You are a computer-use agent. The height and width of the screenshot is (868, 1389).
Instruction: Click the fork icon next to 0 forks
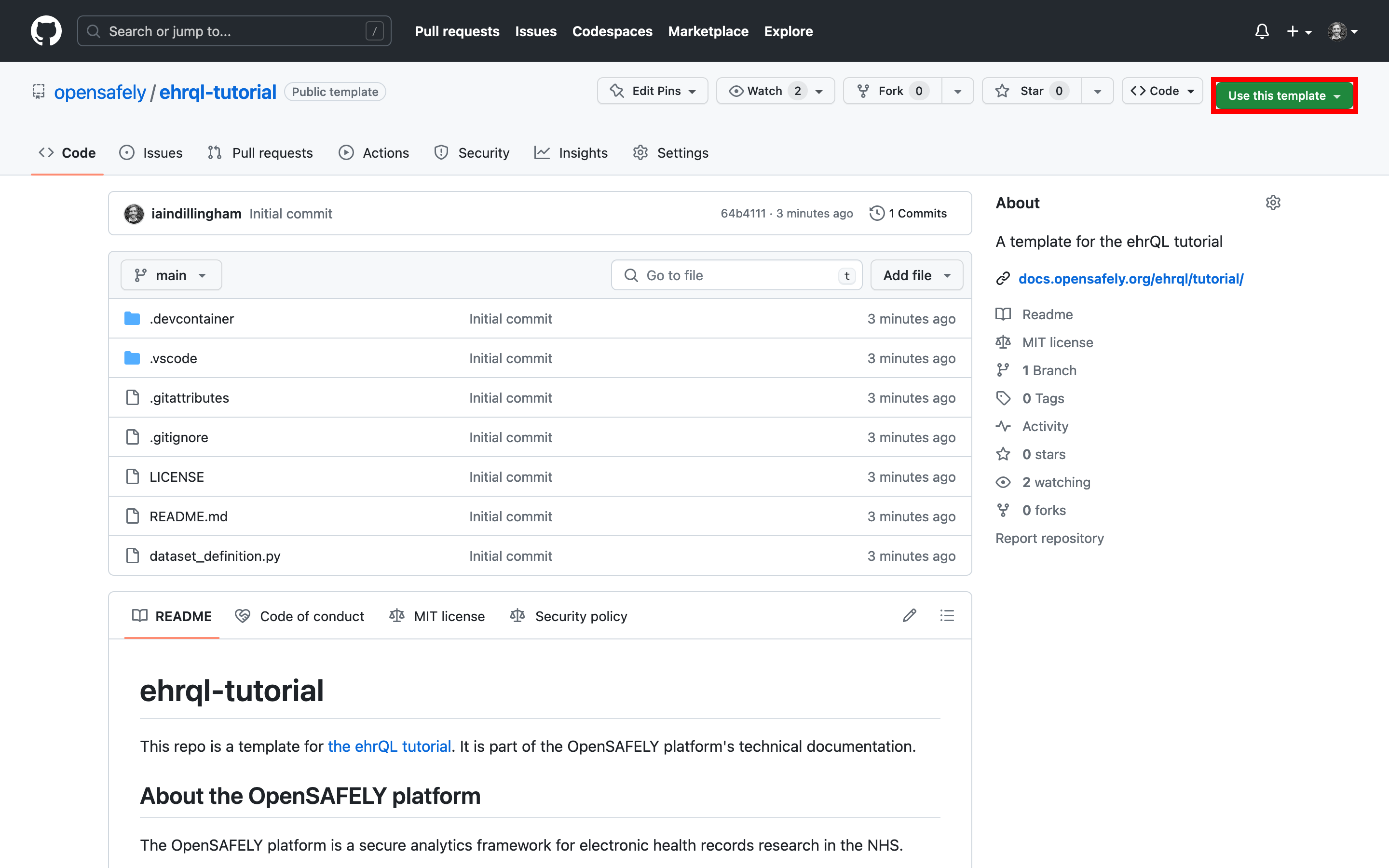coord(1003,510)
